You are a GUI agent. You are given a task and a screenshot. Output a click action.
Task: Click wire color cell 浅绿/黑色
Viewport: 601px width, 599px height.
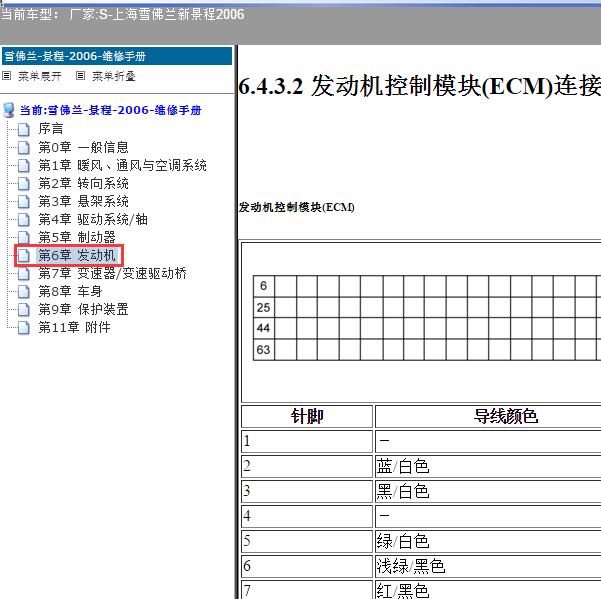click(488, 566)
